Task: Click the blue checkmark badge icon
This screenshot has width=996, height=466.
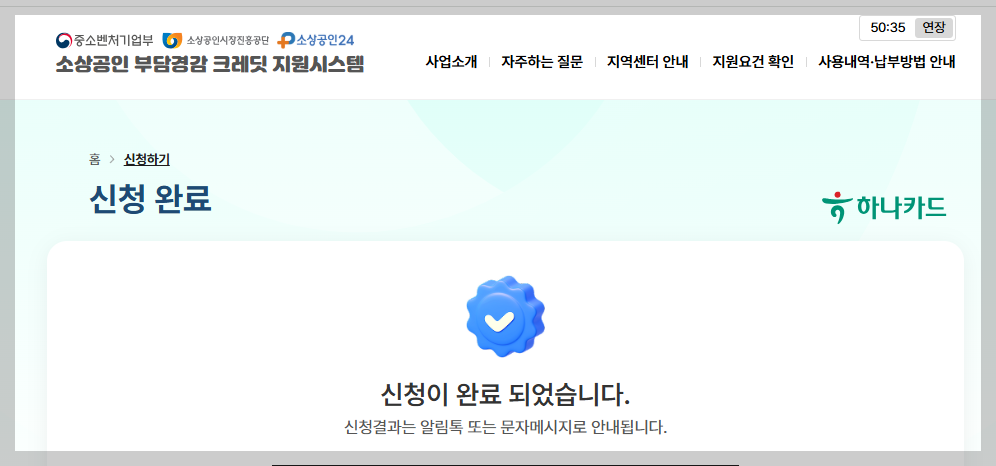Action: point(505,316)
